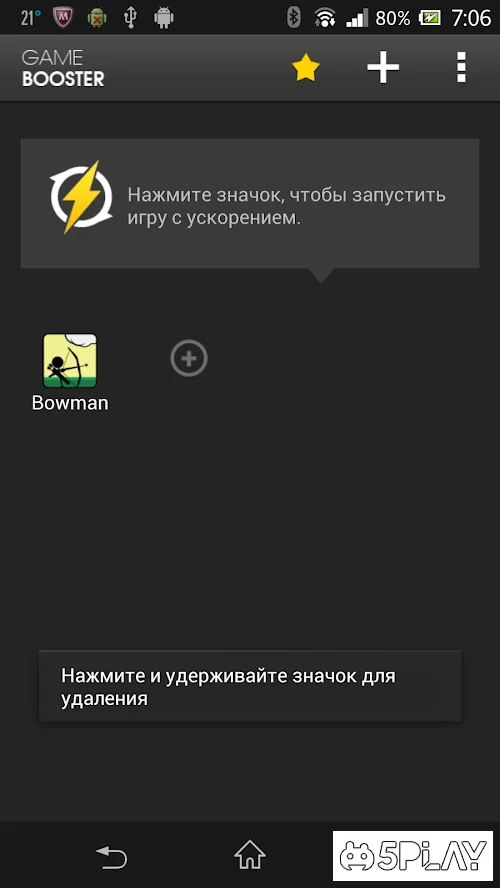Tap the Bowman label text
500x888 pixels.
[70, 403]
